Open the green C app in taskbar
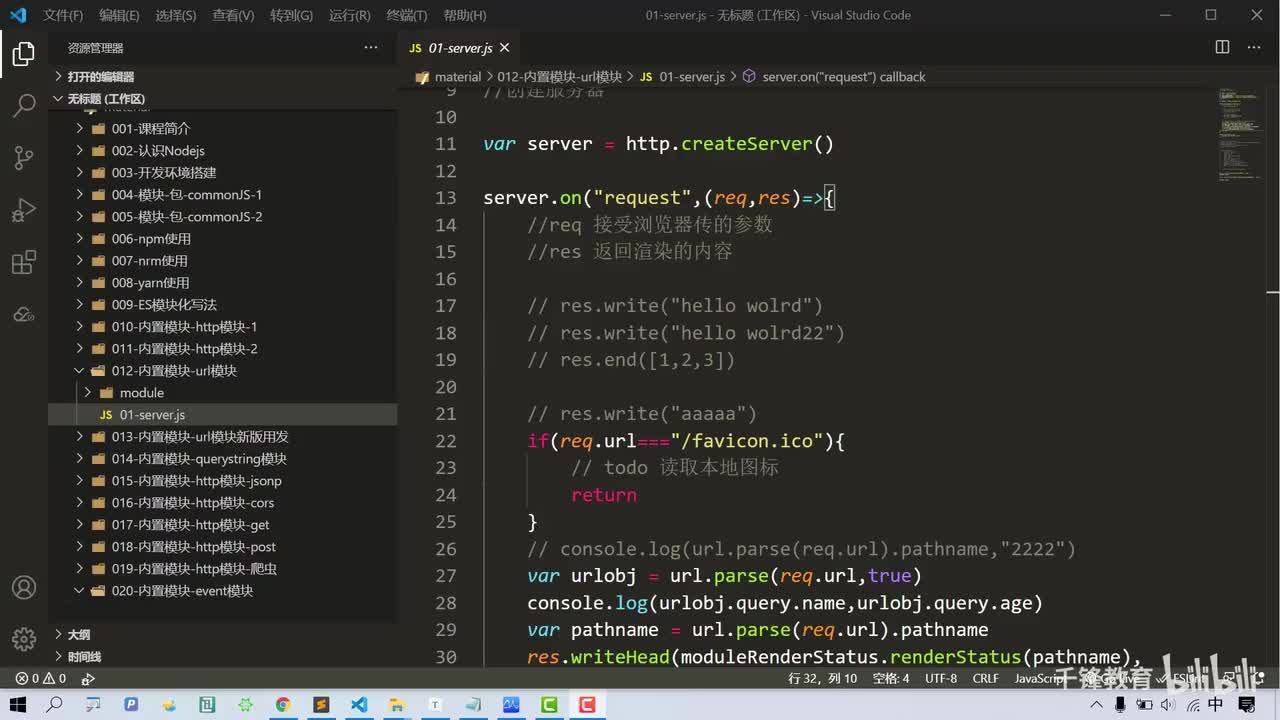 549,705
